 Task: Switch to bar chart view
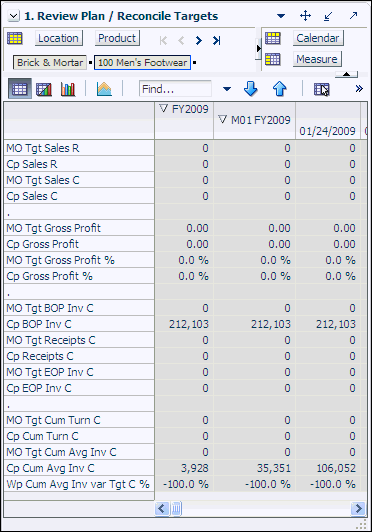68,89
